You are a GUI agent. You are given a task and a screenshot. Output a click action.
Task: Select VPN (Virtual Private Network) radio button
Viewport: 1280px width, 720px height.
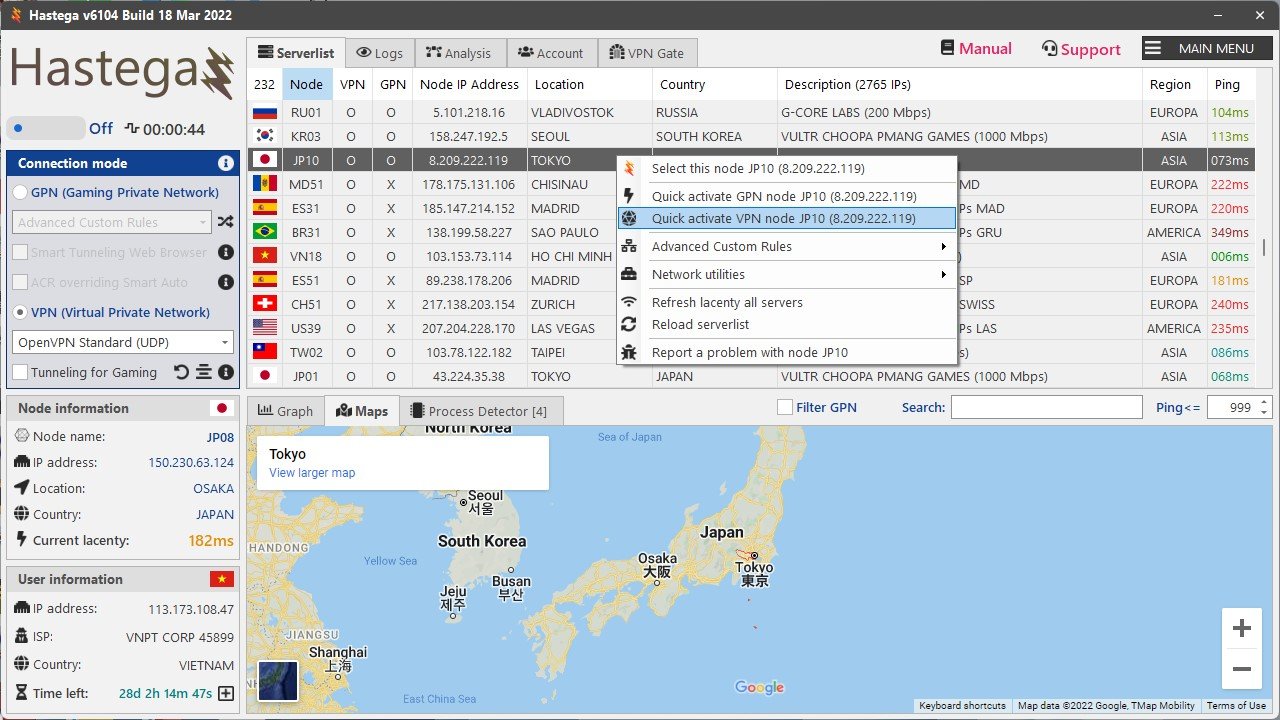pos(20,313)
